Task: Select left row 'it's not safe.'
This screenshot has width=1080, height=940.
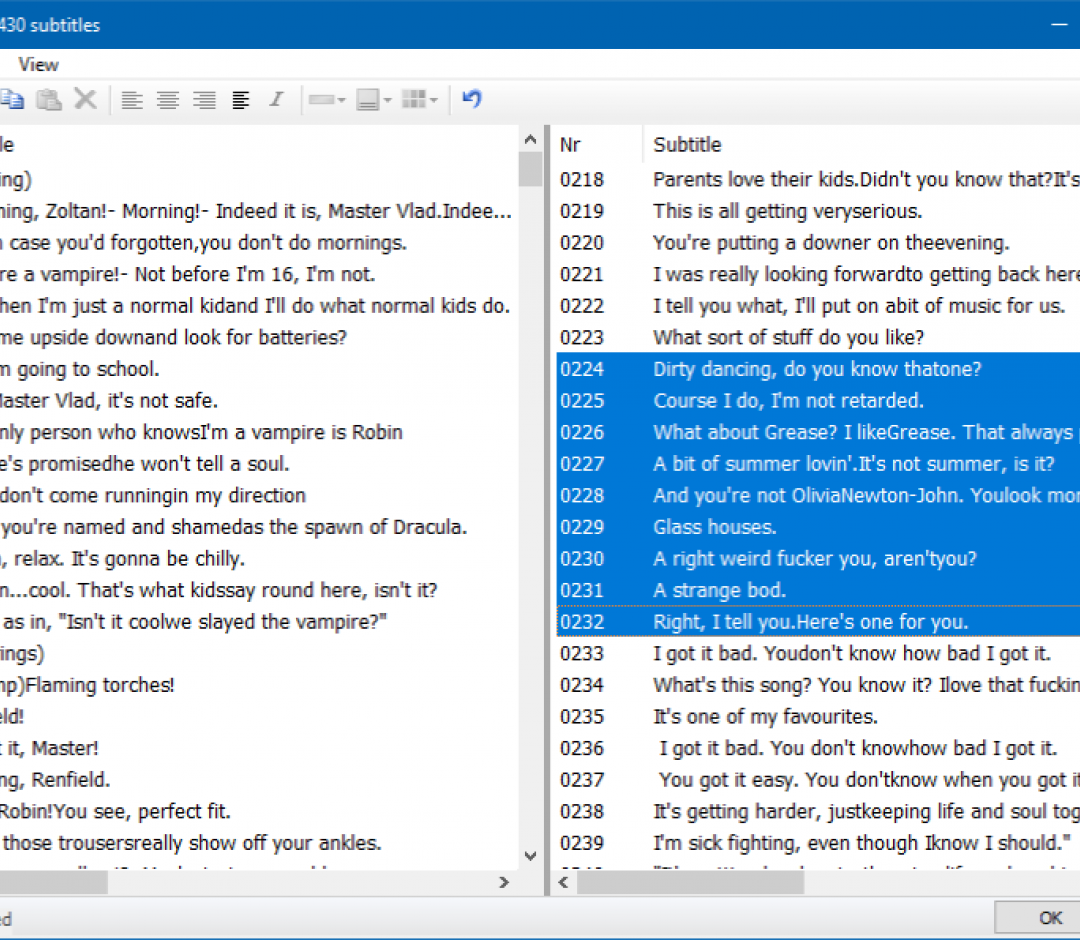Action: pos(259,401)
